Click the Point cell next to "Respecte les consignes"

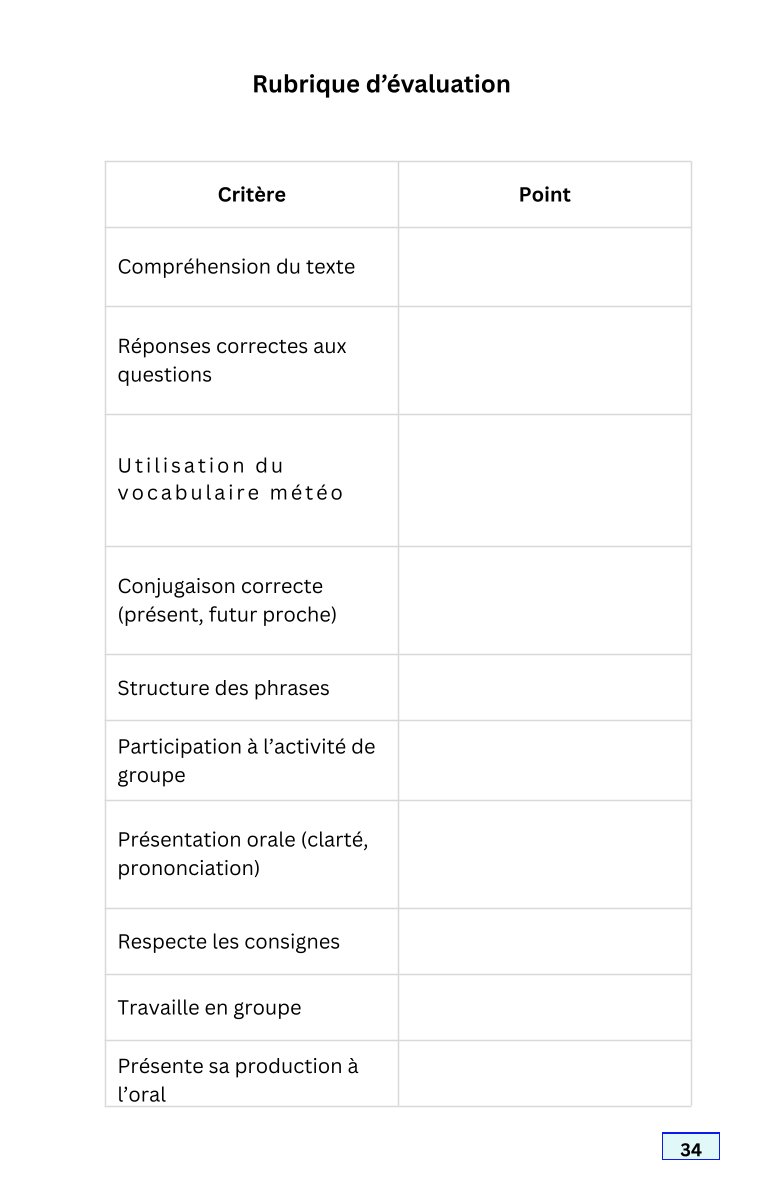coord(544,942)
